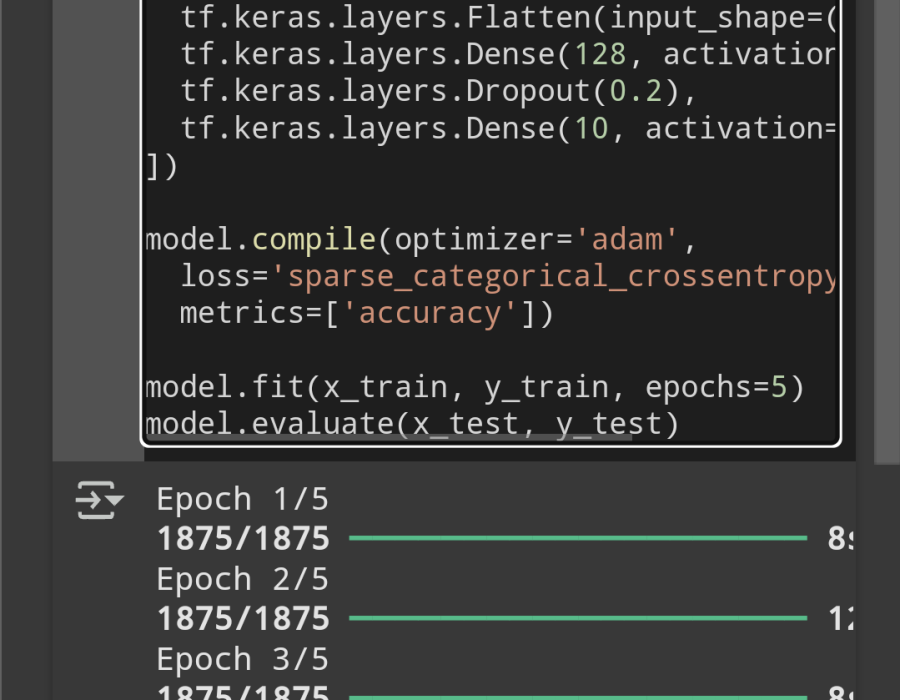Click the closing '])' bracket line
This screenshot has height=700, width=900.
click(162, 166)
